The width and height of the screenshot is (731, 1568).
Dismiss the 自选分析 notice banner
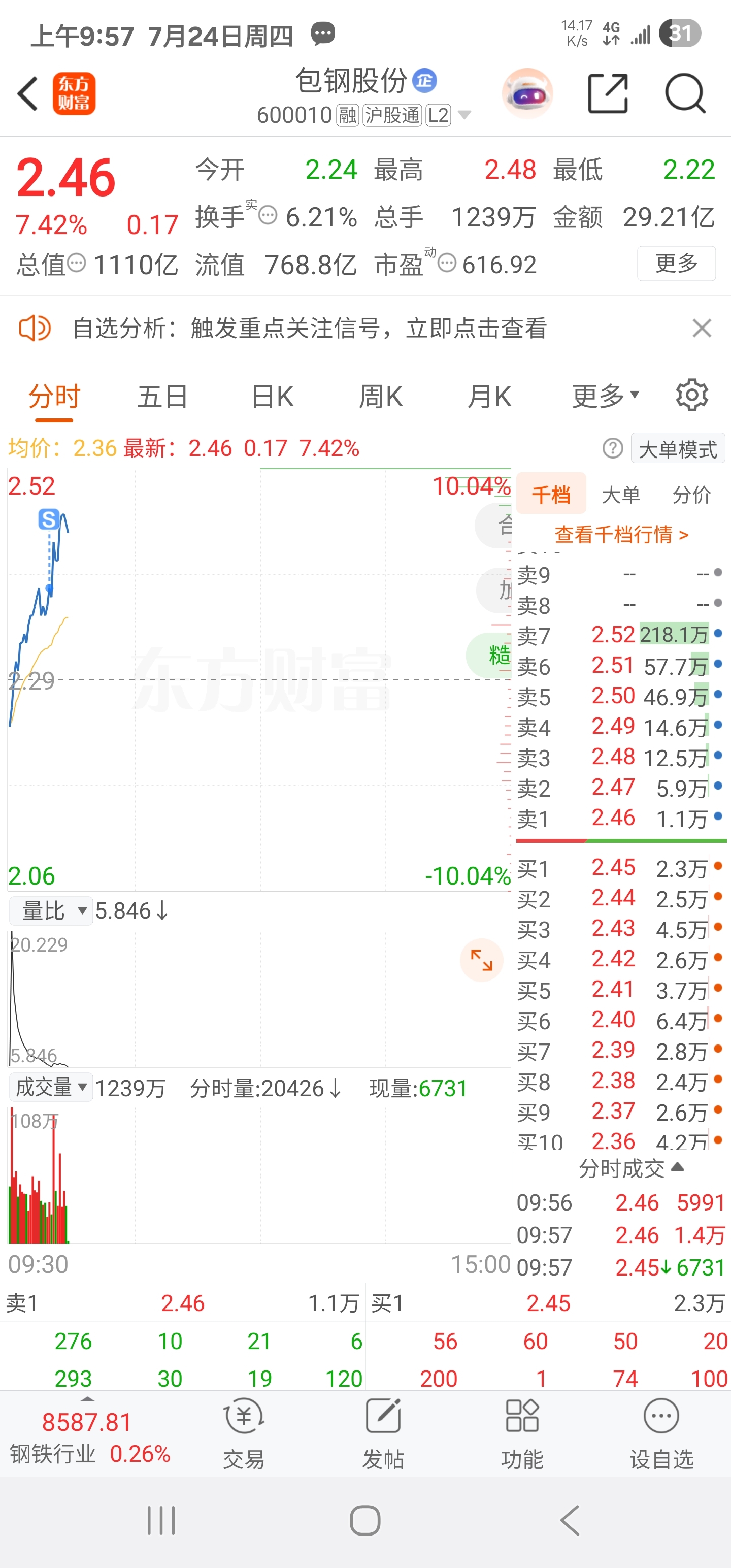pyautogui.click(x=702, y=329)
